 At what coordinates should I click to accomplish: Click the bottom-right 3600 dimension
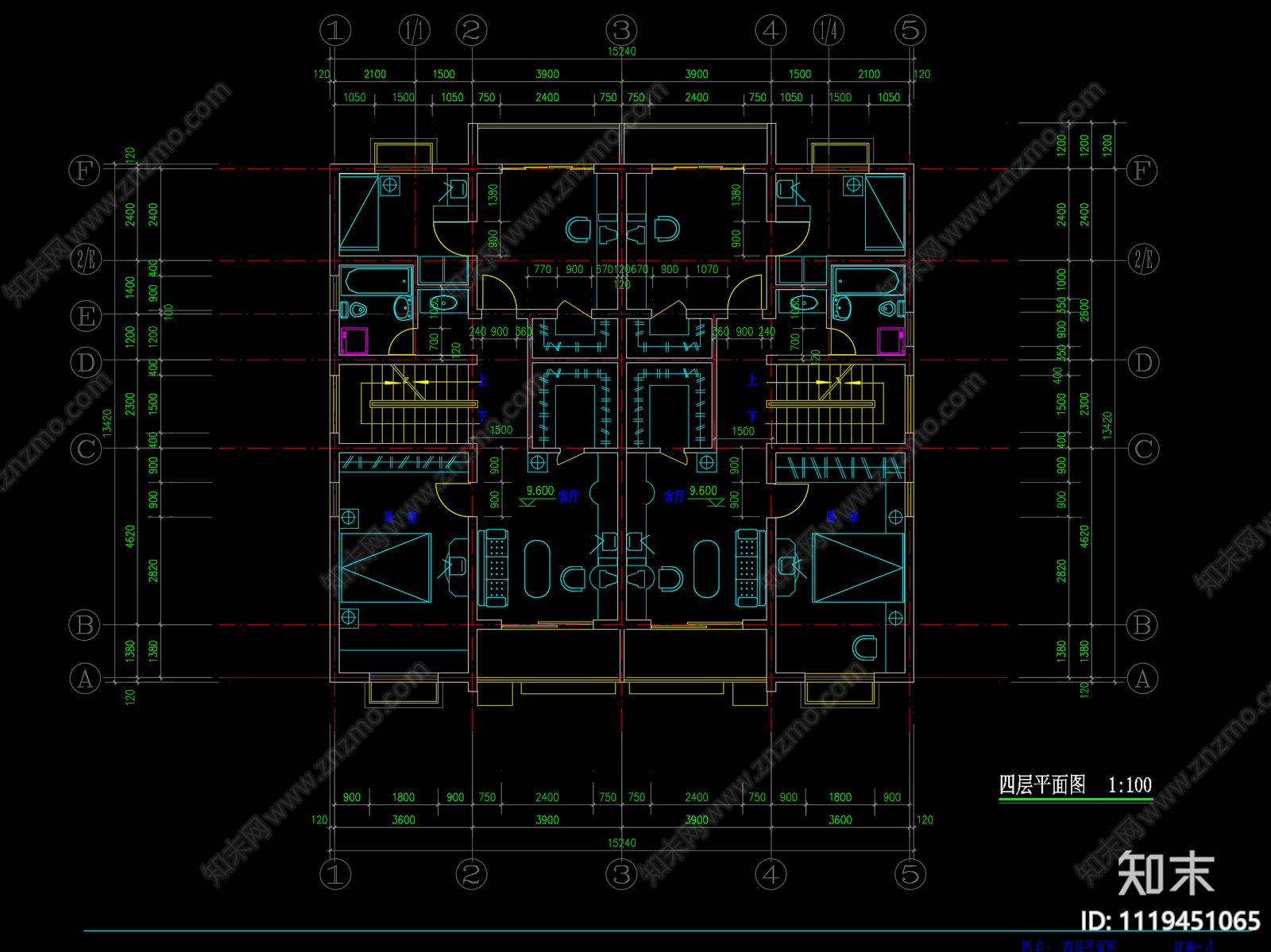coord(840,820)
